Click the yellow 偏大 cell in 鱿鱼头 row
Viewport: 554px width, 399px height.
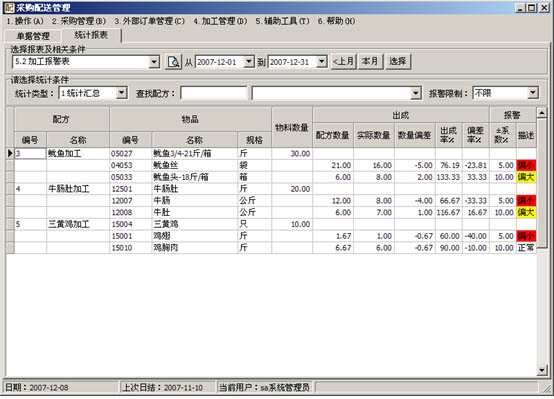tap(526, 177)
